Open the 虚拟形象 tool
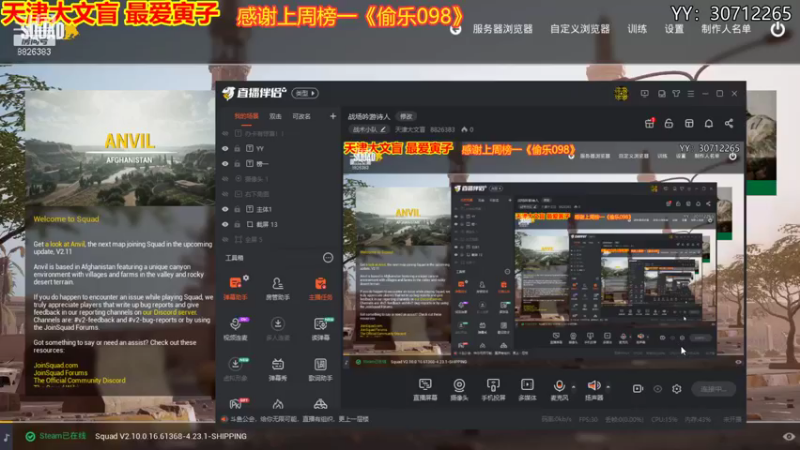 click(x=235, y=369)
